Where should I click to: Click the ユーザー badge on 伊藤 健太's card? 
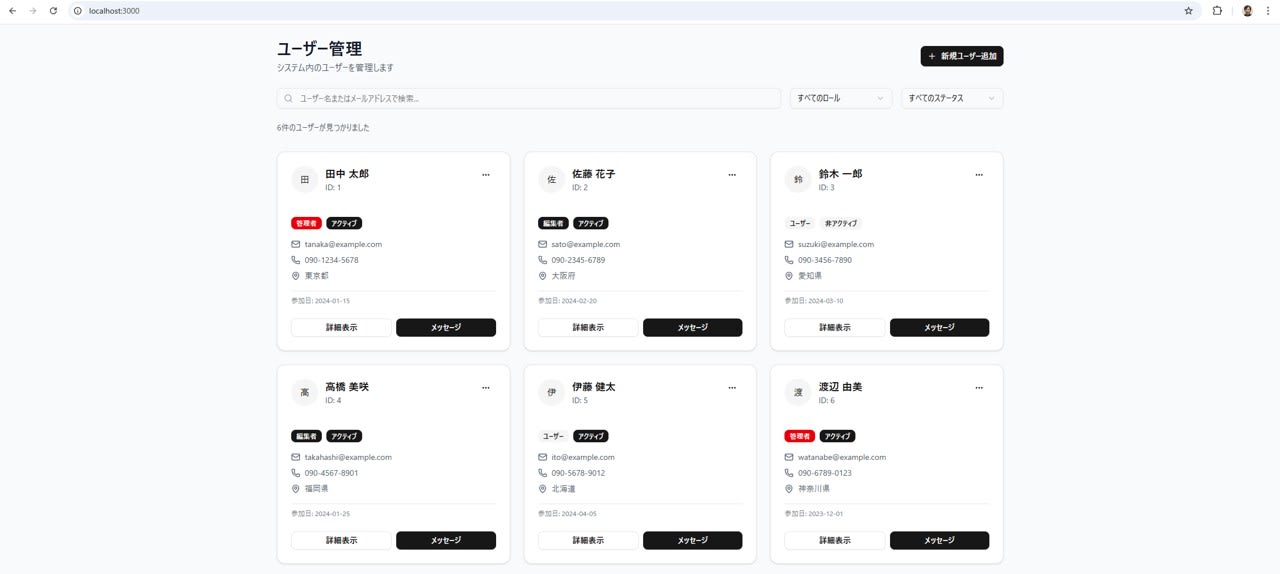pyautogui.click(x=554, y=436)
